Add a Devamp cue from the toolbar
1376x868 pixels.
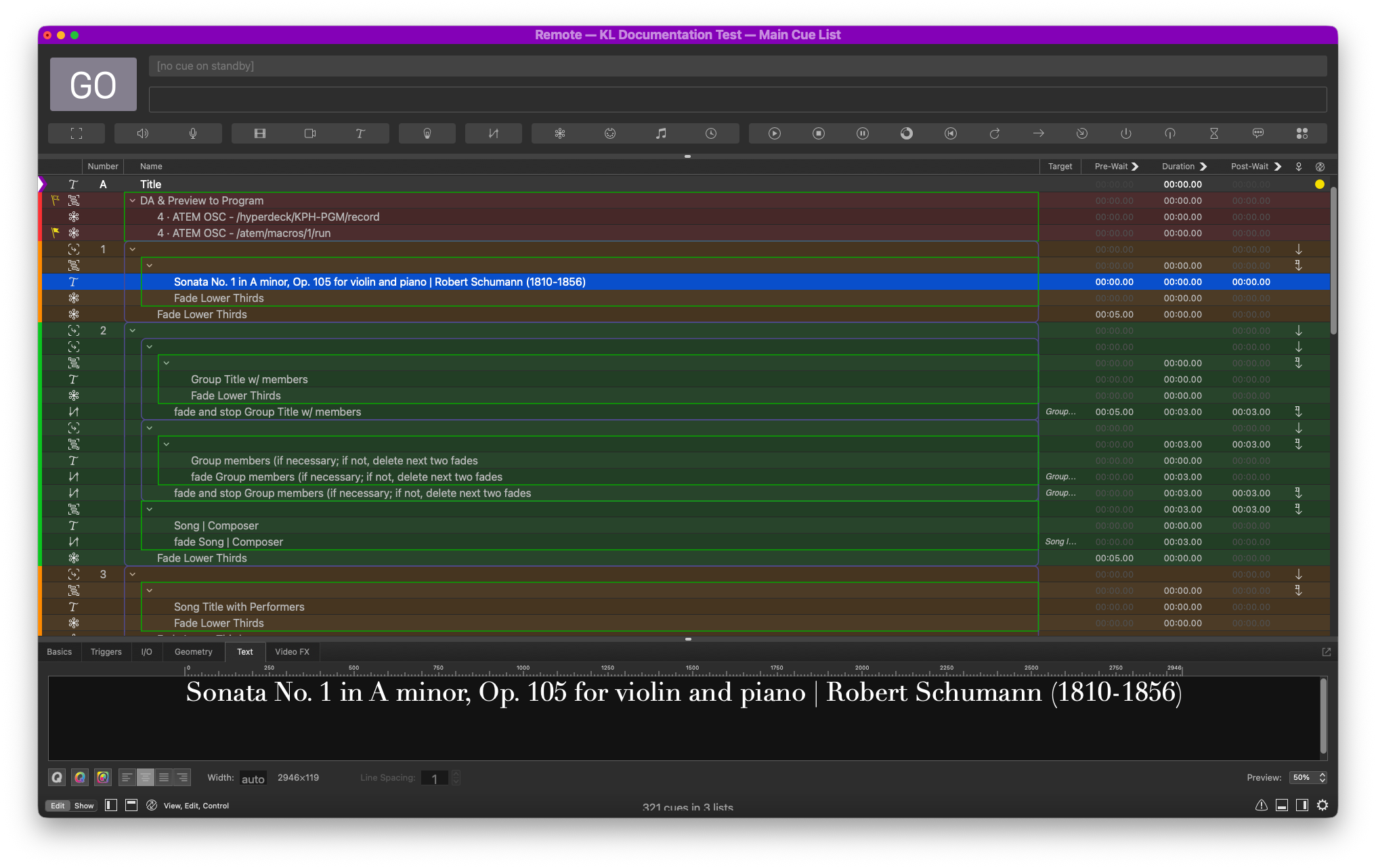click(995, 133)
